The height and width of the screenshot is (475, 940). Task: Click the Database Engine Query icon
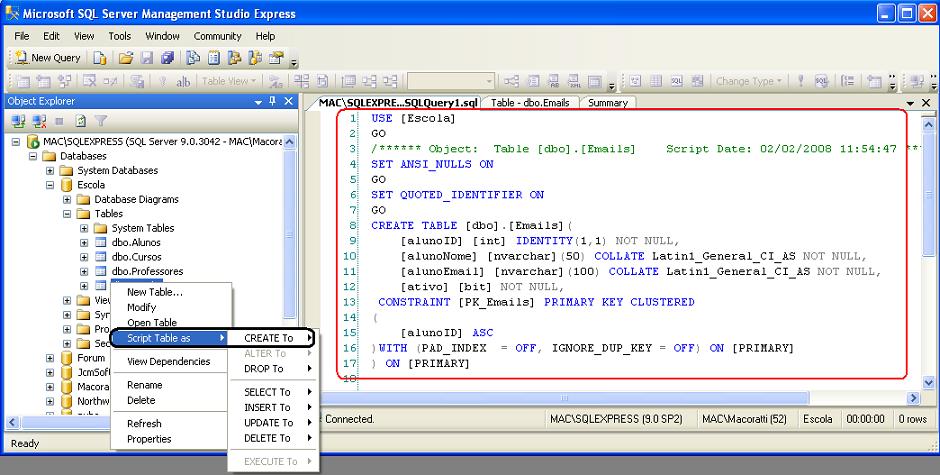pyautogui.click(x=100, y=58)
